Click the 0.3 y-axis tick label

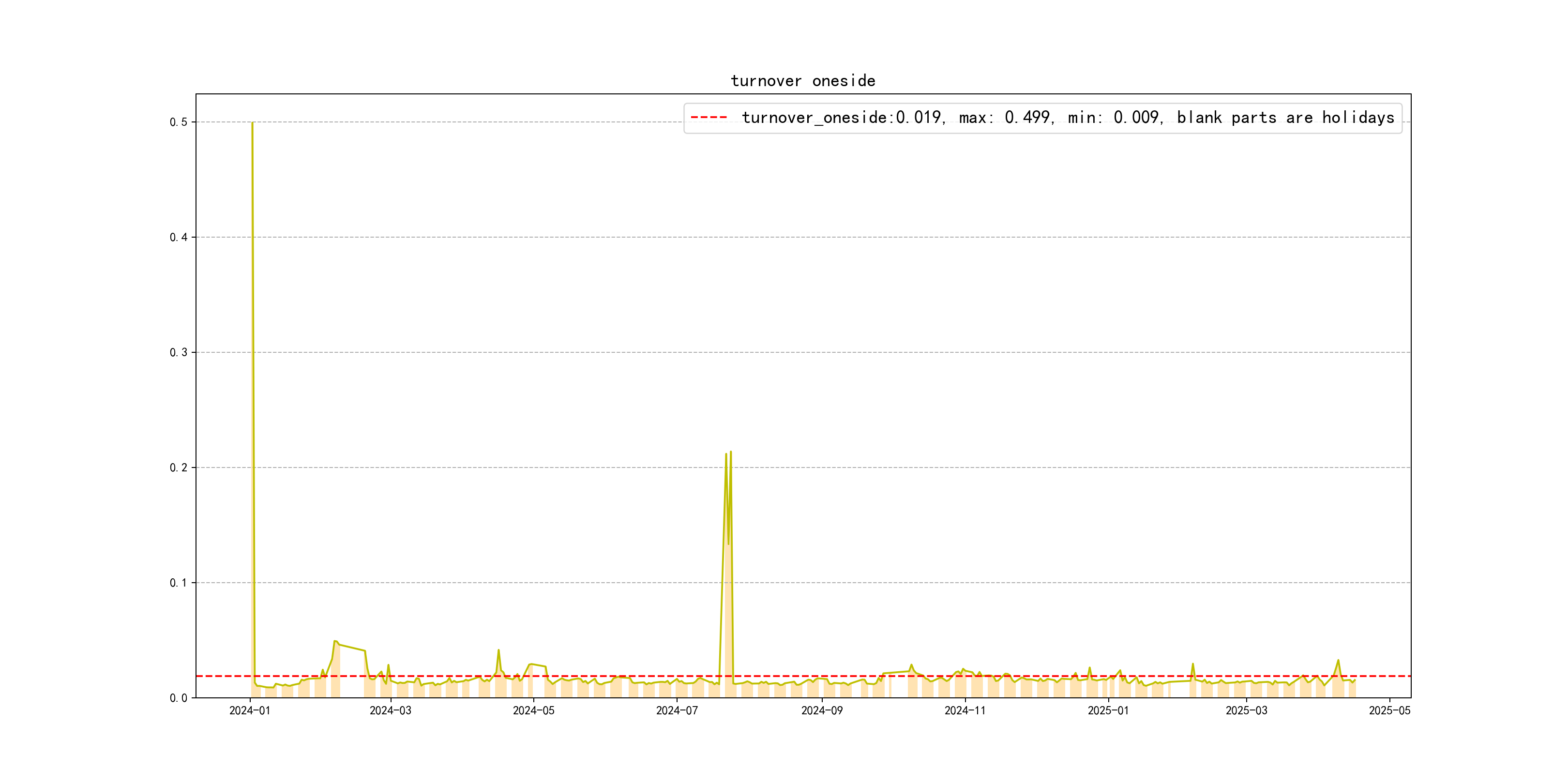click(179, 352)
